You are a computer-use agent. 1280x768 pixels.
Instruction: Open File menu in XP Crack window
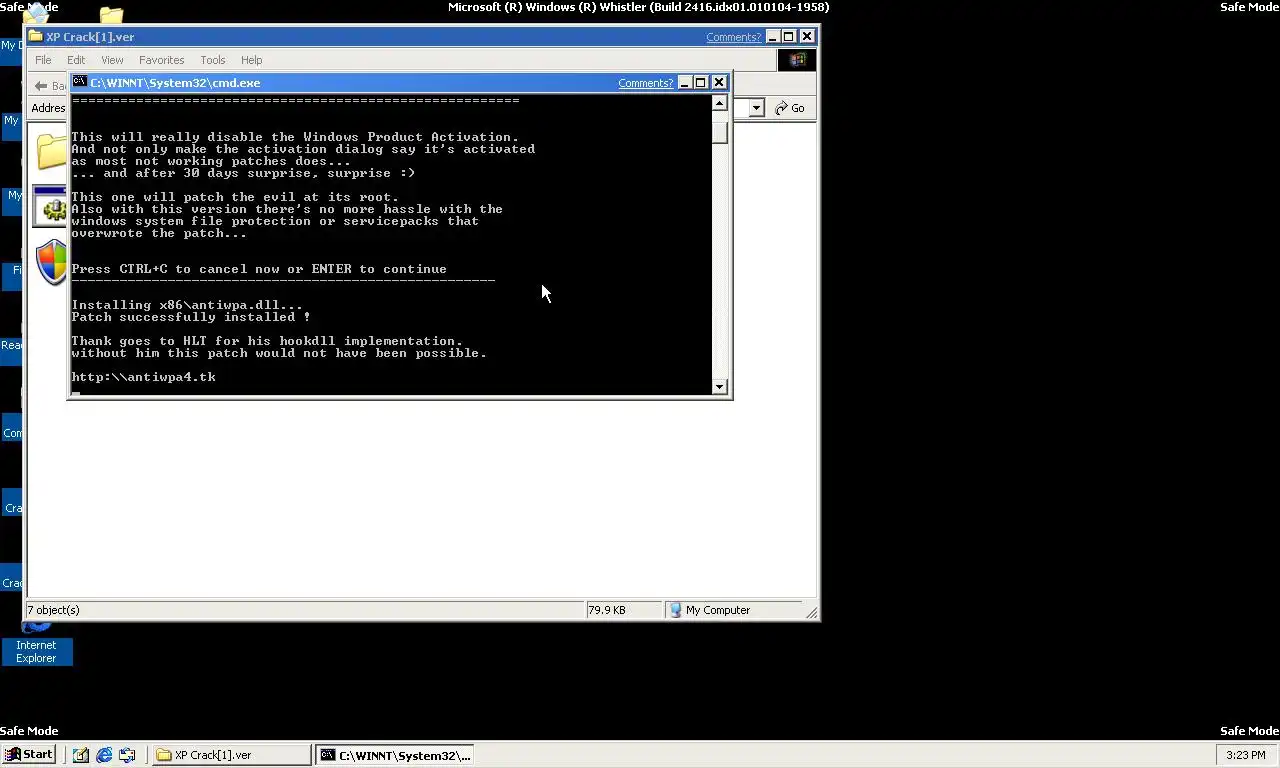point(43,60)
